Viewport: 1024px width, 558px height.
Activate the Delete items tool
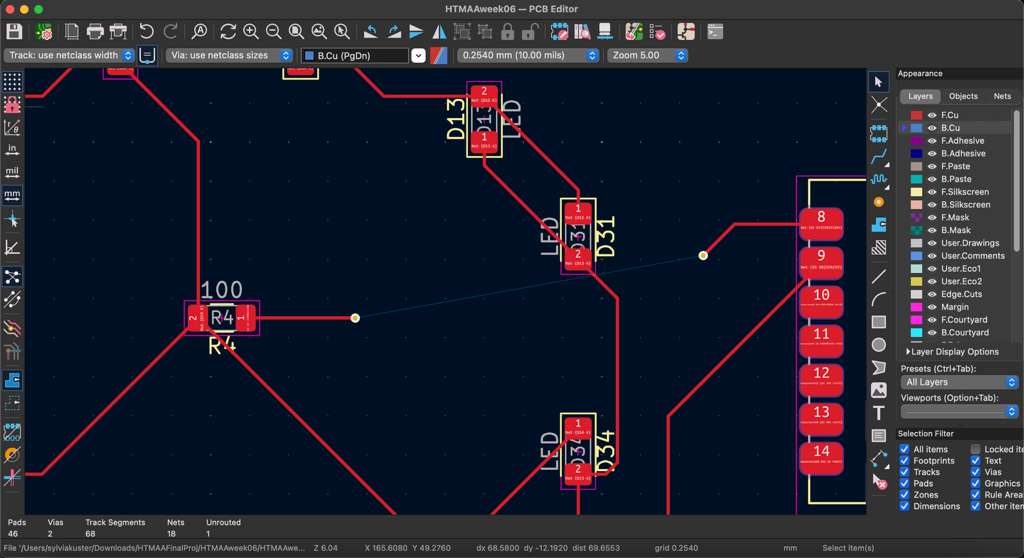pos(879,481)
